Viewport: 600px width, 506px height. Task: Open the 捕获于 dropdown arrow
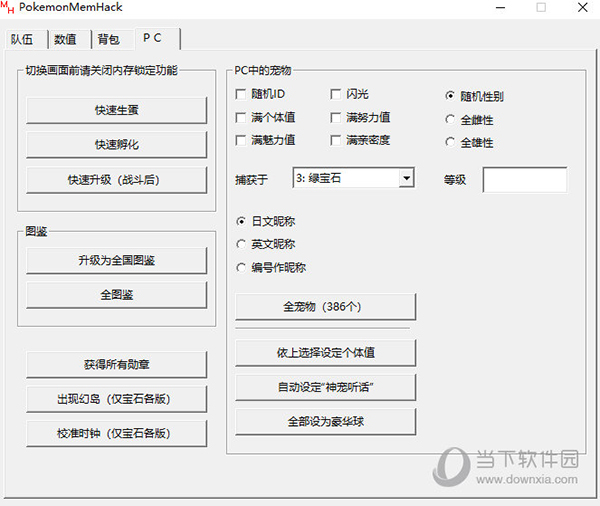coord(406,178)
